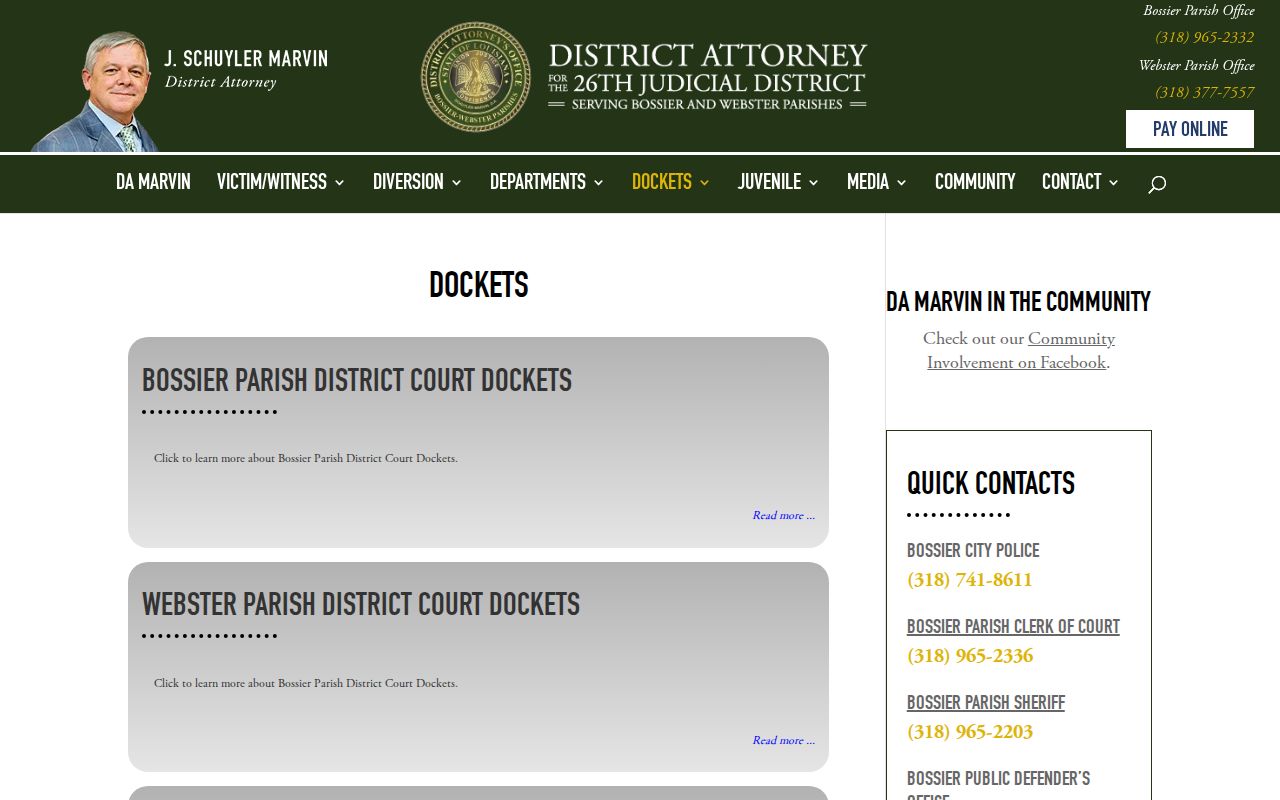The height and width of the screenshot is (800, 1280).
Task: Click the DA Marvin in the Community heading
Action: point(1018,302)
